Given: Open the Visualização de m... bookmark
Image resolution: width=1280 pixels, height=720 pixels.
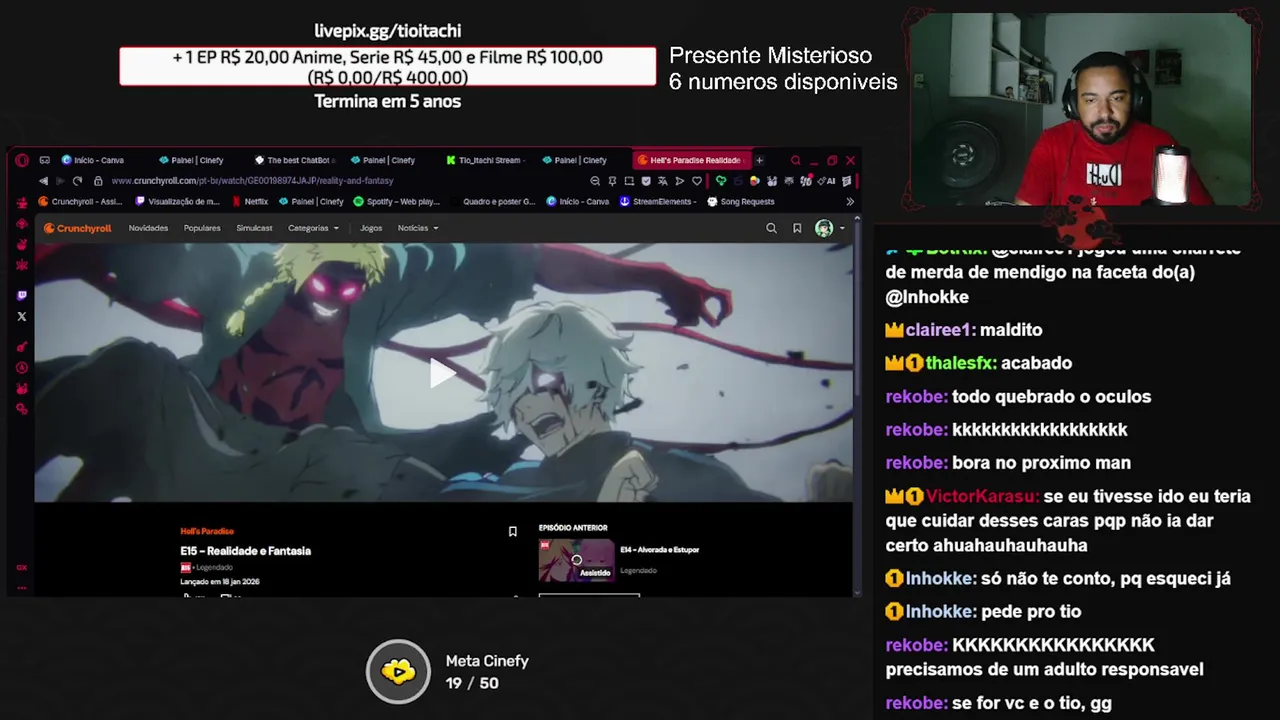Looking at the screenshot, I should pyautogui.click(x=177, y=201).
